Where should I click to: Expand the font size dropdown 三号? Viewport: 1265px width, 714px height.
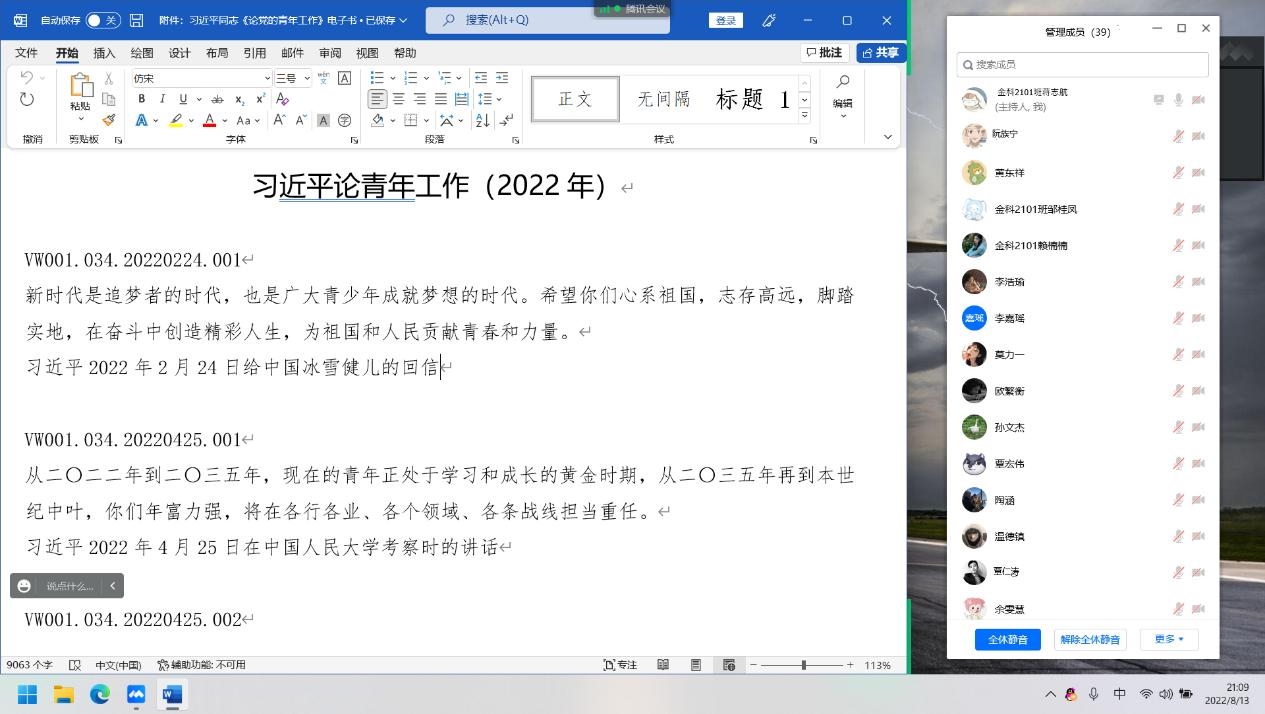coord(292,78)
